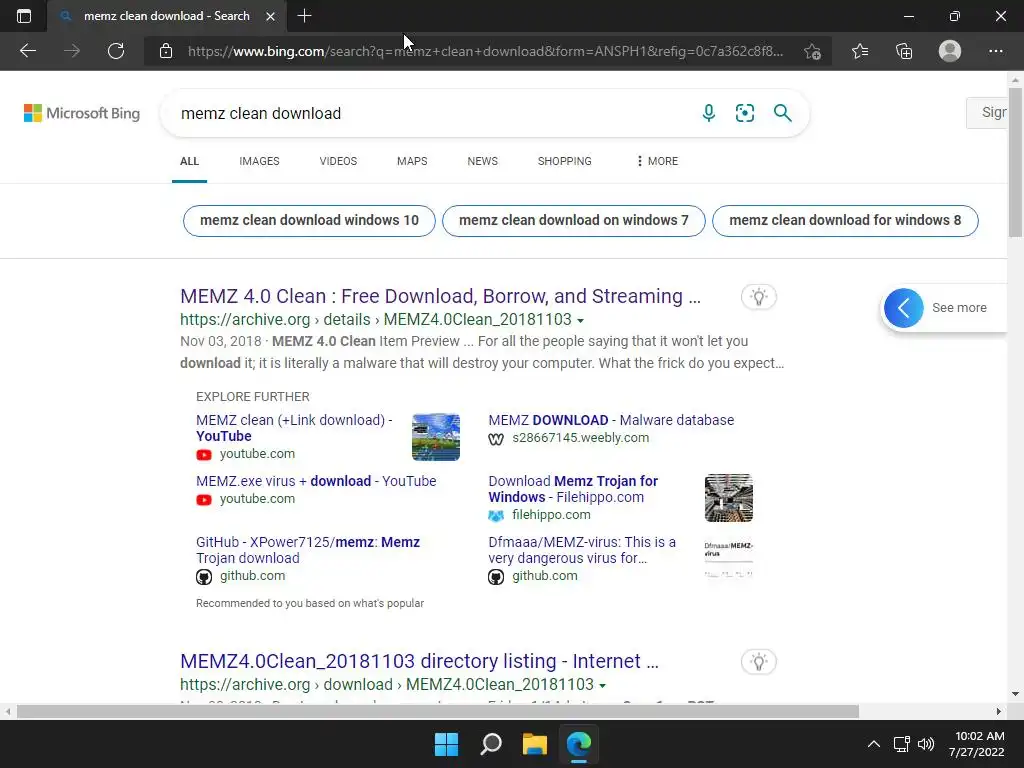Select the ALL results tab

(189, 161)
